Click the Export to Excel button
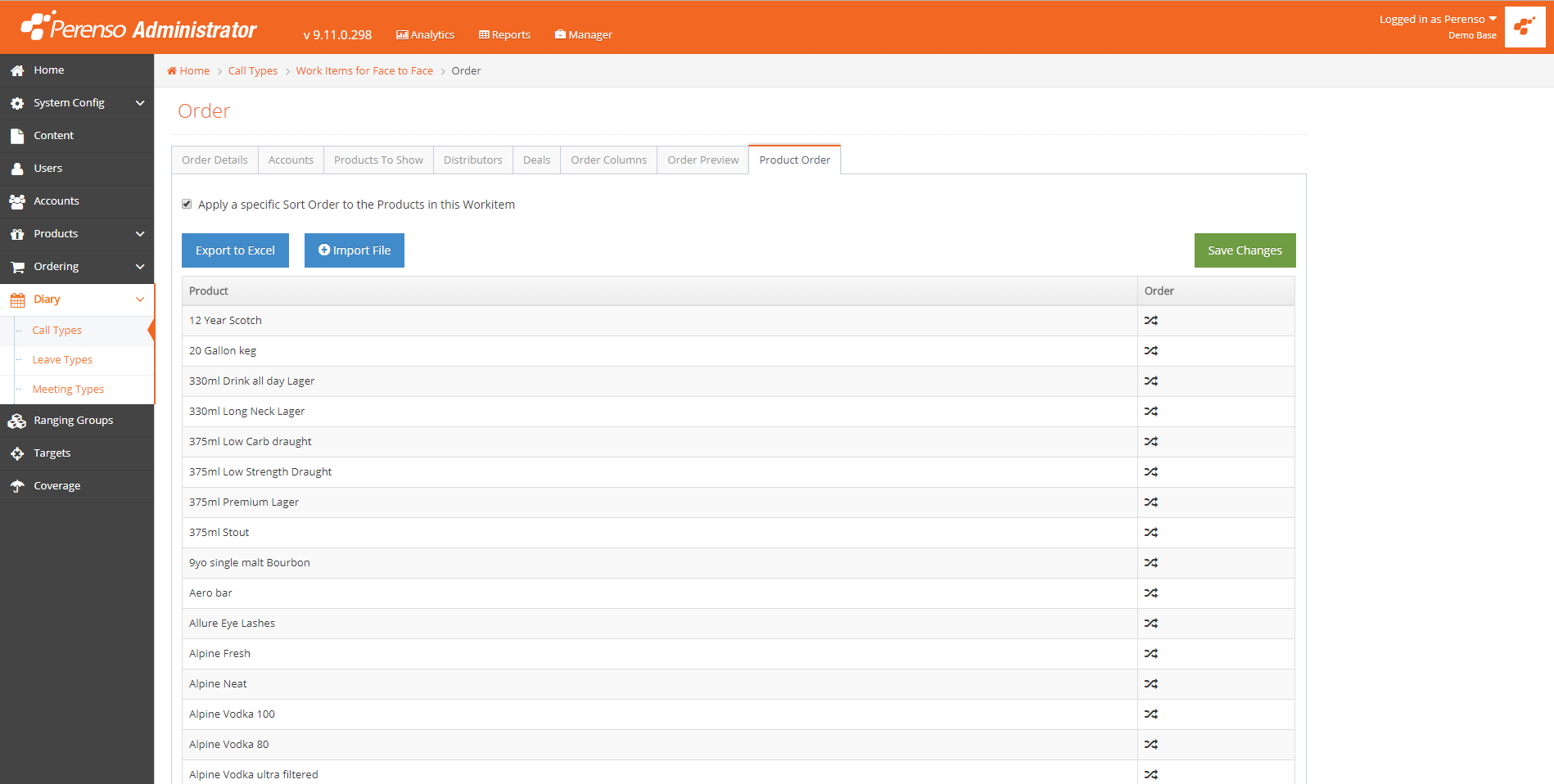 pos(235,250)
